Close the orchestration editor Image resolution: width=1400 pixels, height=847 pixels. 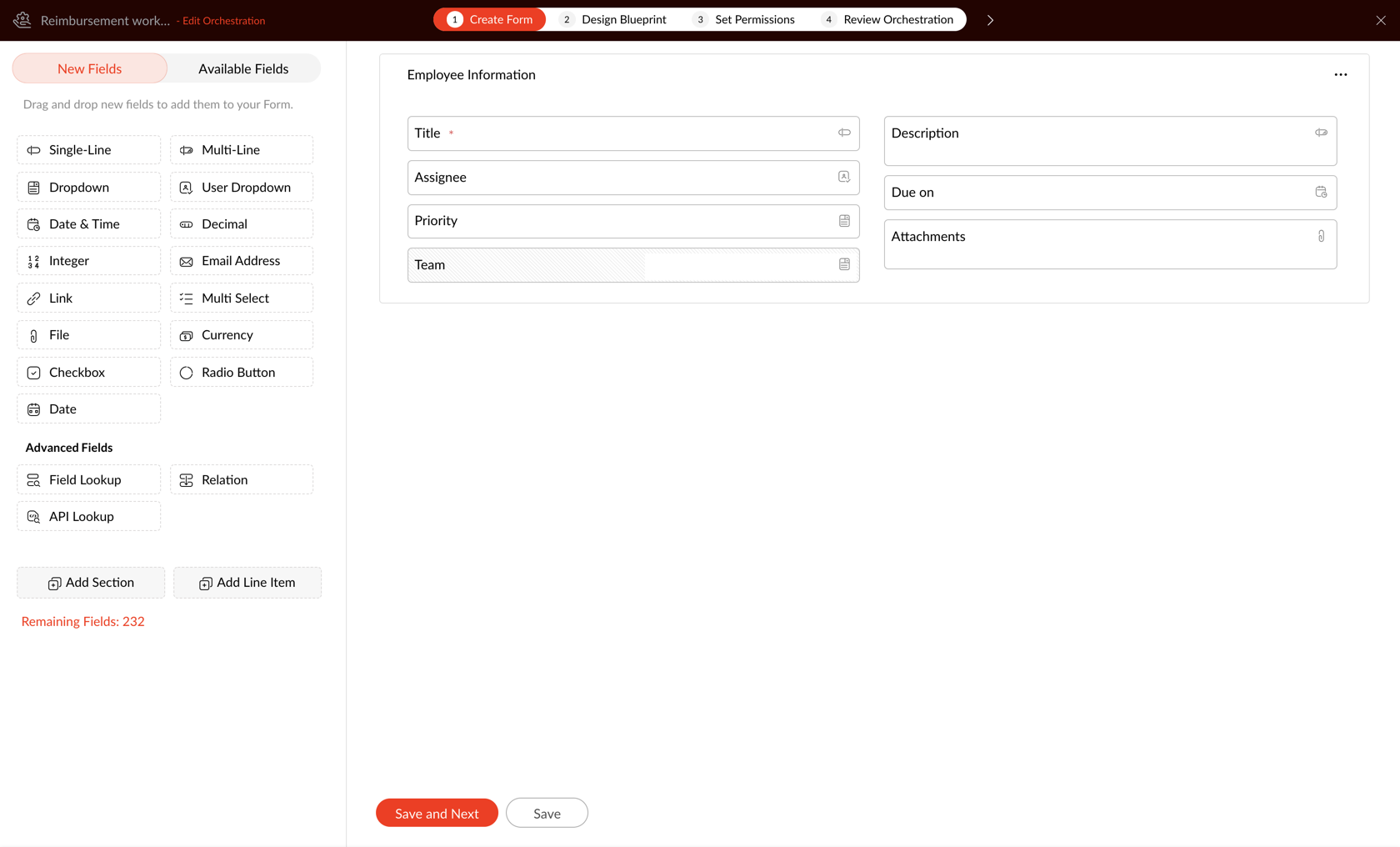click(x=1381, y=20)
